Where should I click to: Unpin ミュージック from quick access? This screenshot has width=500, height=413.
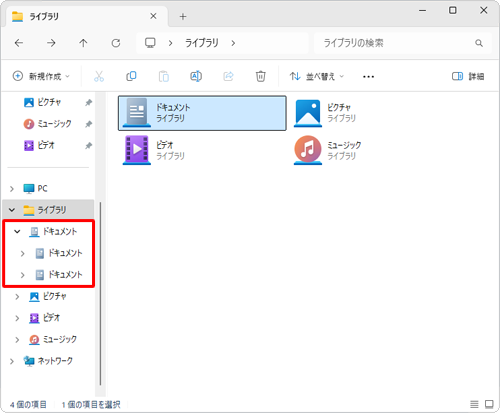pyautogui.click(x=88, y=124)
